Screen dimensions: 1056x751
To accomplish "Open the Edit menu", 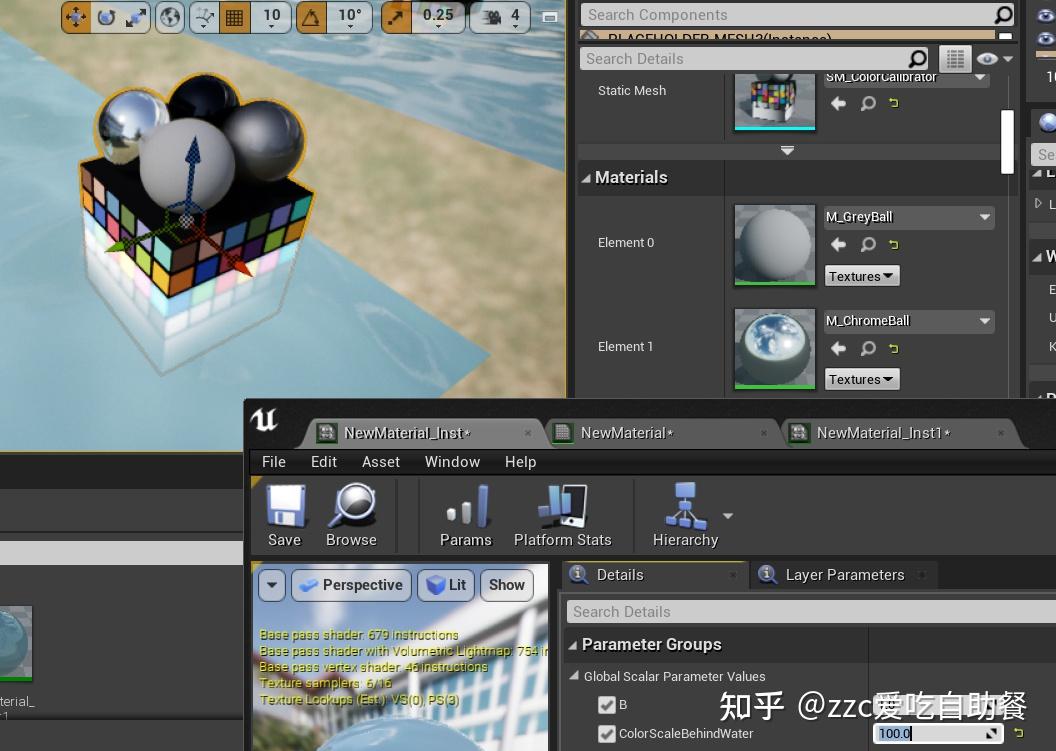I will 323,462.
